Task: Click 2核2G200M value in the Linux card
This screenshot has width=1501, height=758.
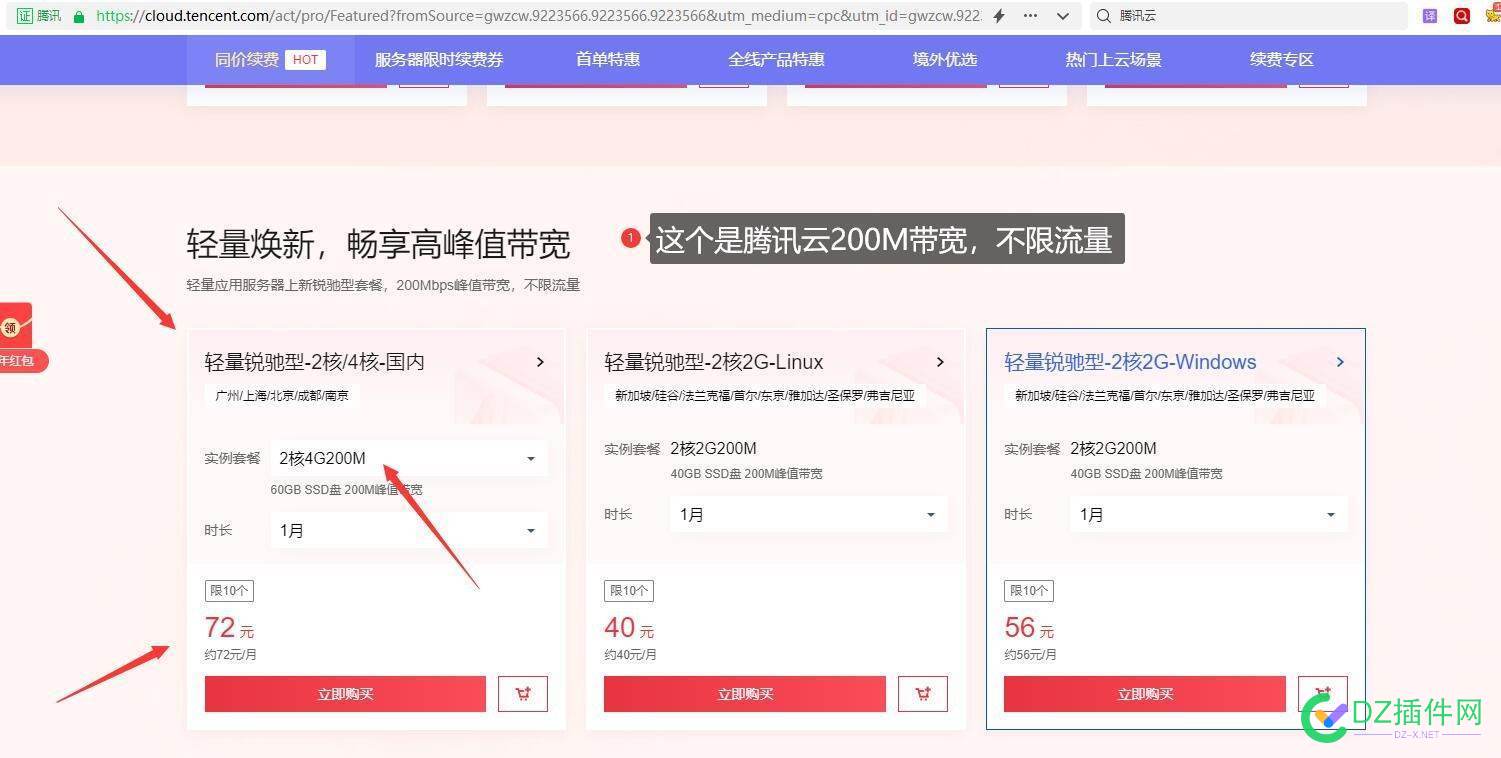Action: (713, 448)
